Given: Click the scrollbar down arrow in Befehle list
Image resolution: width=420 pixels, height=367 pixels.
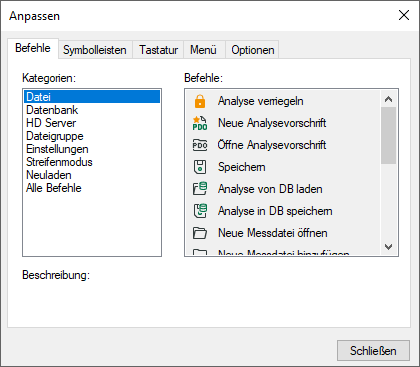Looking at the screenshot, I should pyautogui.click(x=388, y=247).
